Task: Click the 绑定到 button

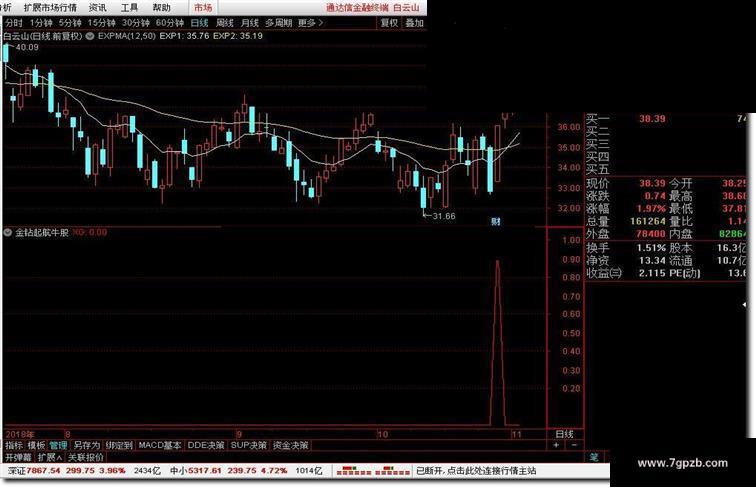Action: click(x=119, y=445)
